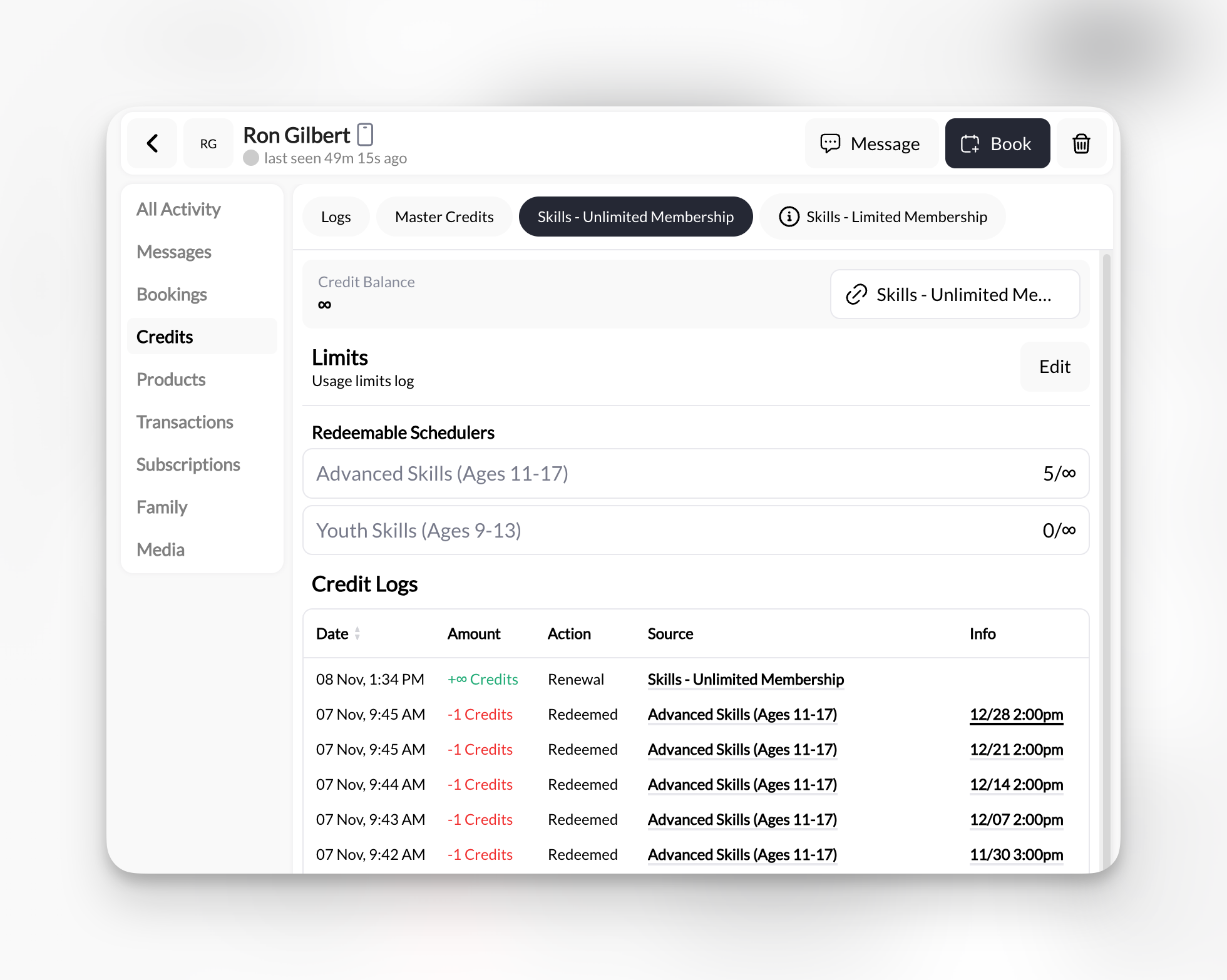Expand Advanced Skills (Ages 11-17) scheduler row
1227x980 pixels.
[696, 474]
